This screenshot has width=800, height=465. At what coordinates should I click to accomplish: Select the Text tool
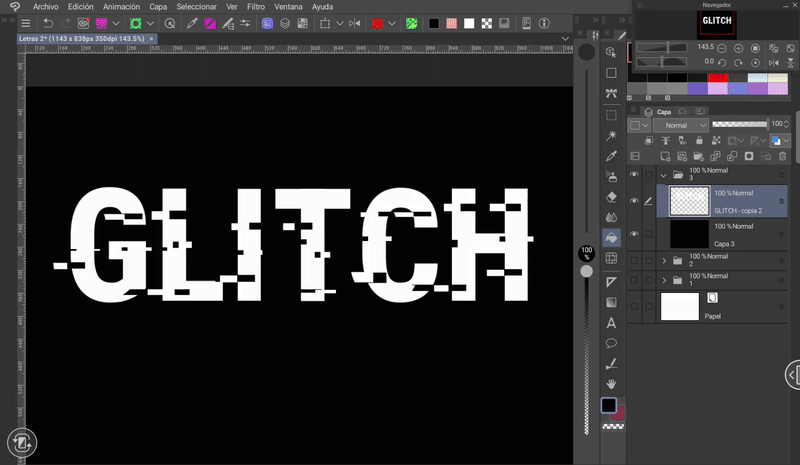pyautogui.click(x=611, y=323)
